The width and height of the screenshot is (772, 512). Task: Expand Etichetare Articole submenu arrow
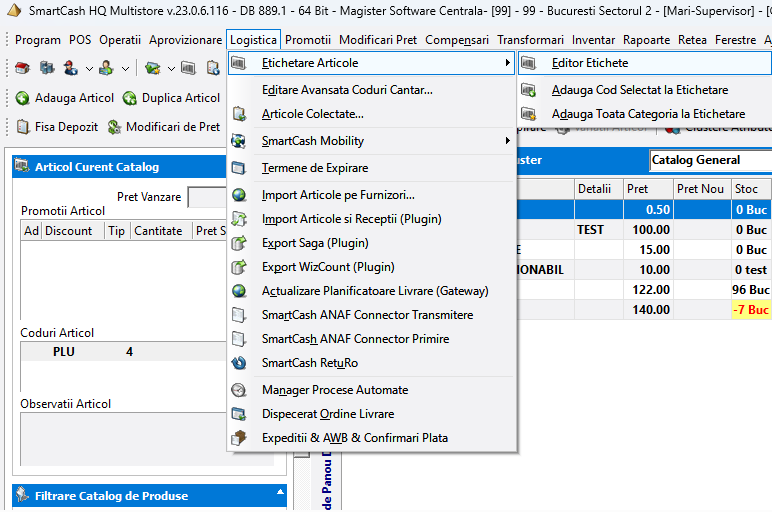[x=507, y=63]
